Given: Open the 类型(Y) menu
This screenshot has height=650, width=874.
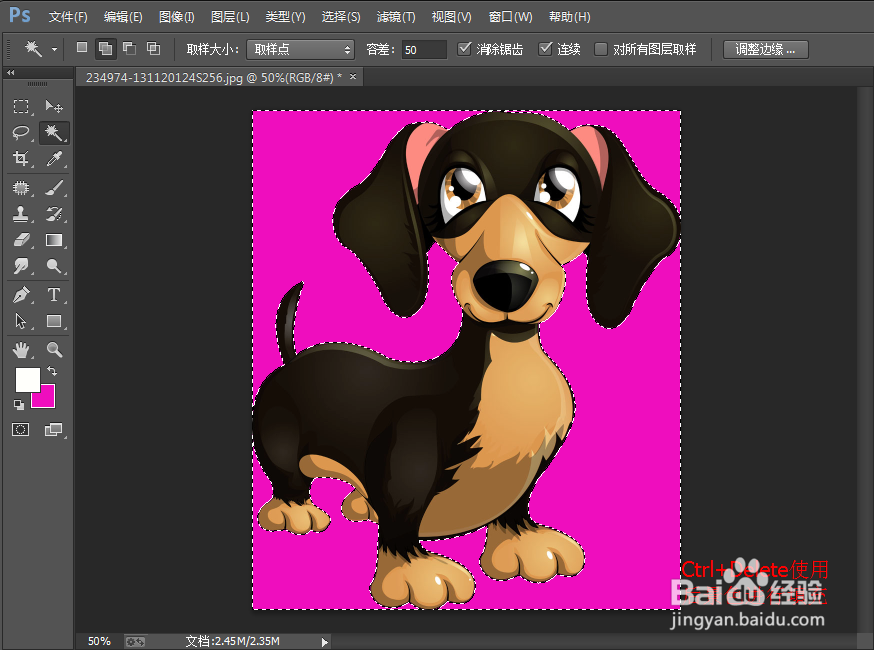Looking at the screenshot, I should 285,17.
